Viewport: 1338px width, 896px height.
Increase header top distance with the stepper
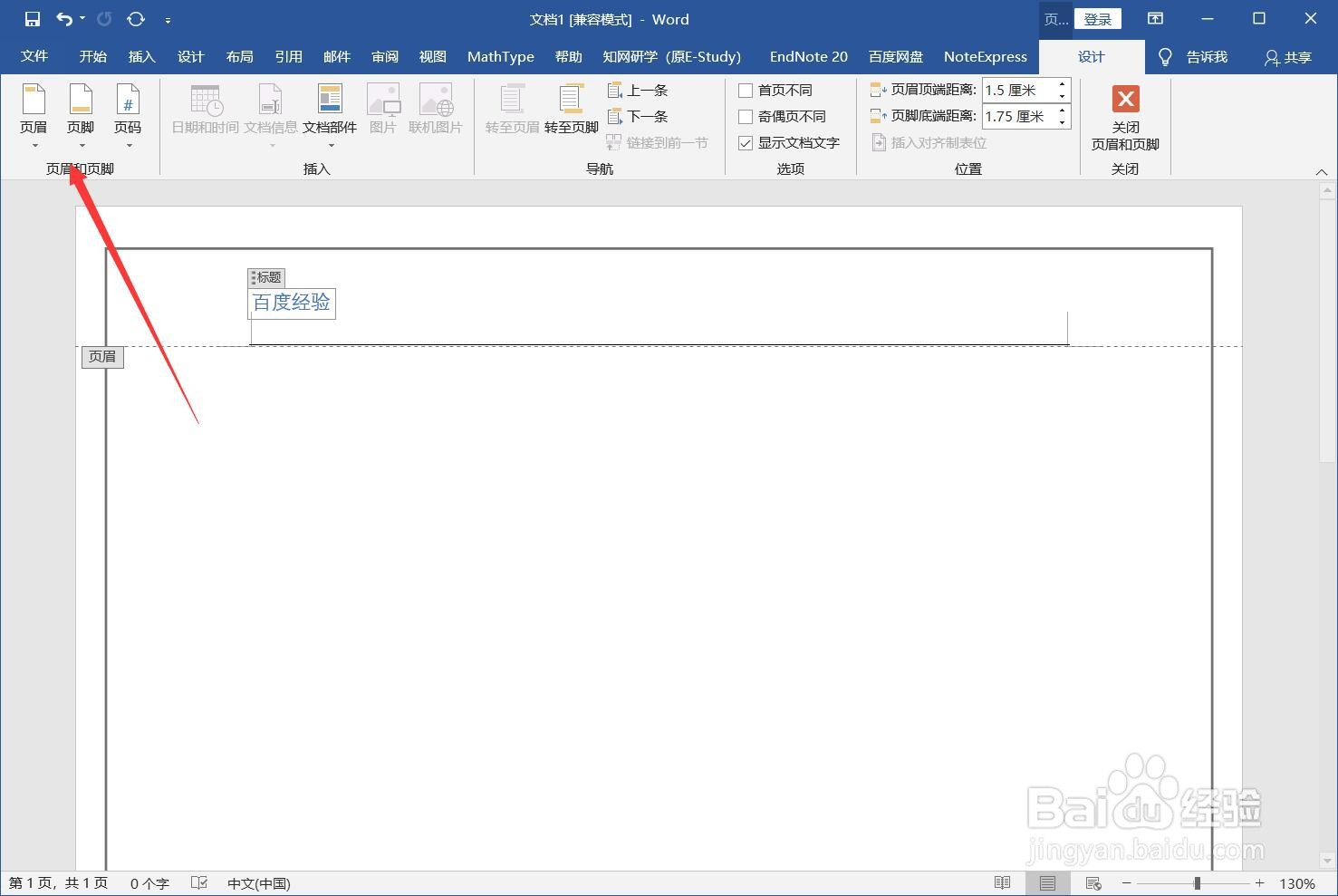(1061, 84)
